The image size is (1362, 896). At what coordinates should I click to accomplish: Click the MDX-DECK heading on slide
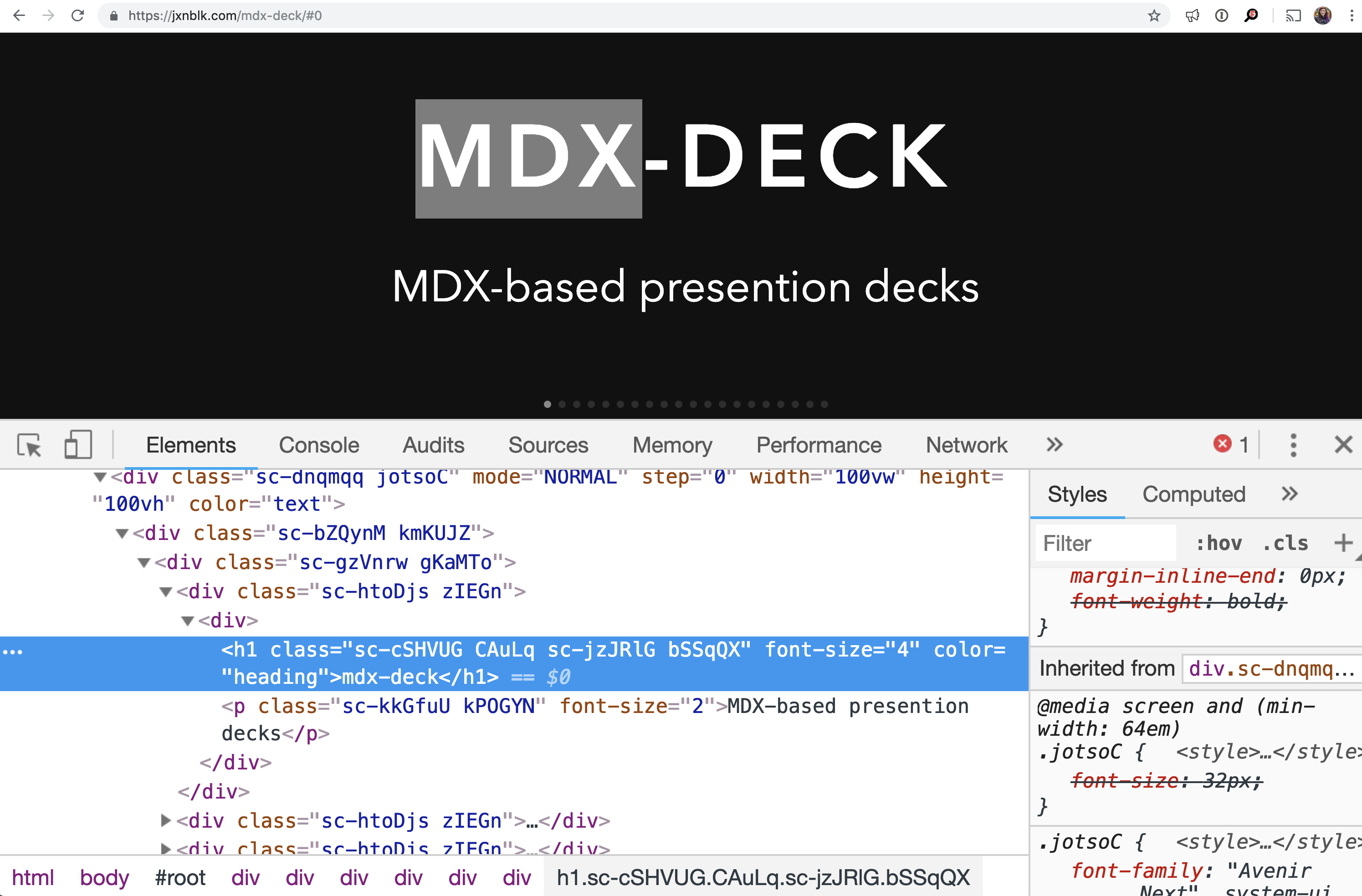coord(684,156)
